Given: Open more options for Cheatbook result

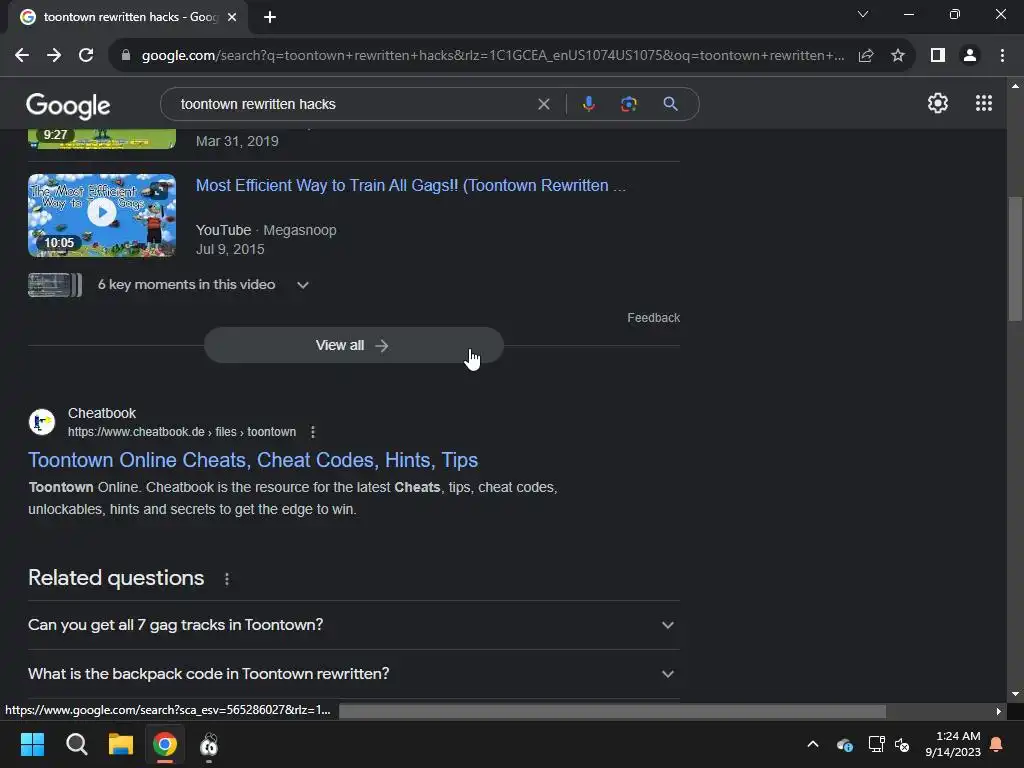Looking at the screenshot, I should tap(313, 432).
